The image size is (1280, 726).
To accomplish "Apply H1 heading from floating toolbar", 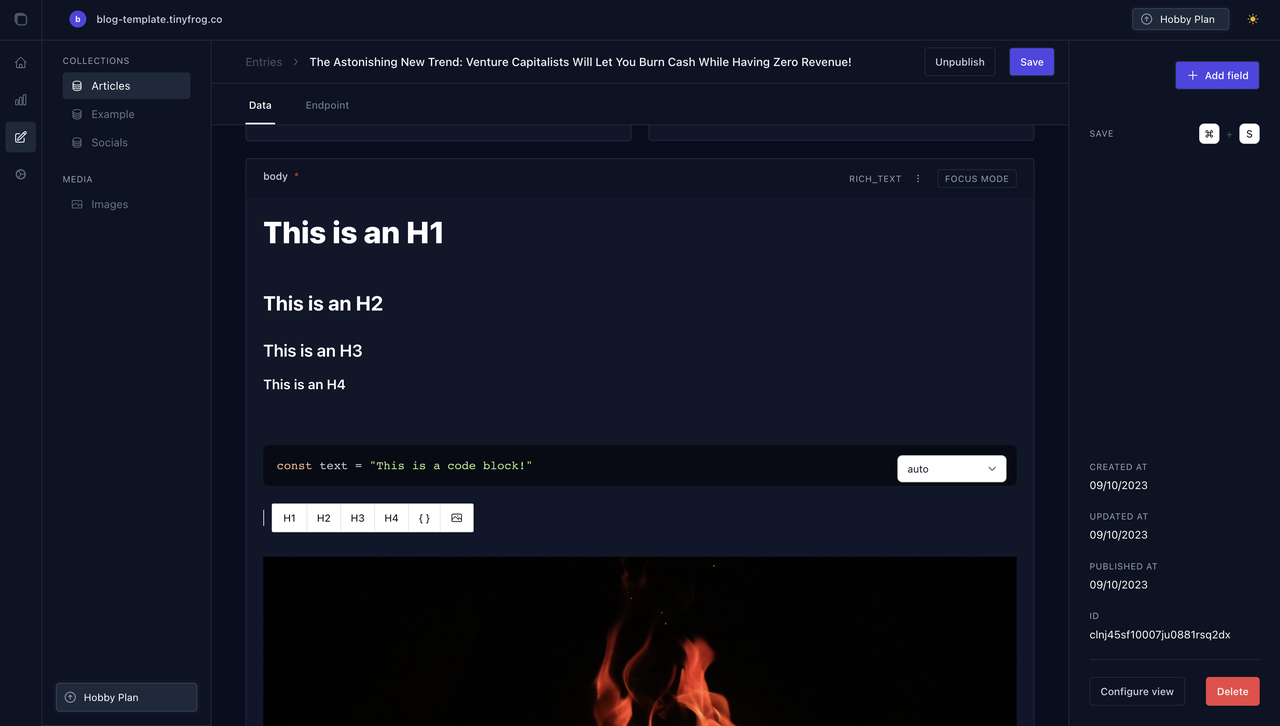I will coord(289,518).
